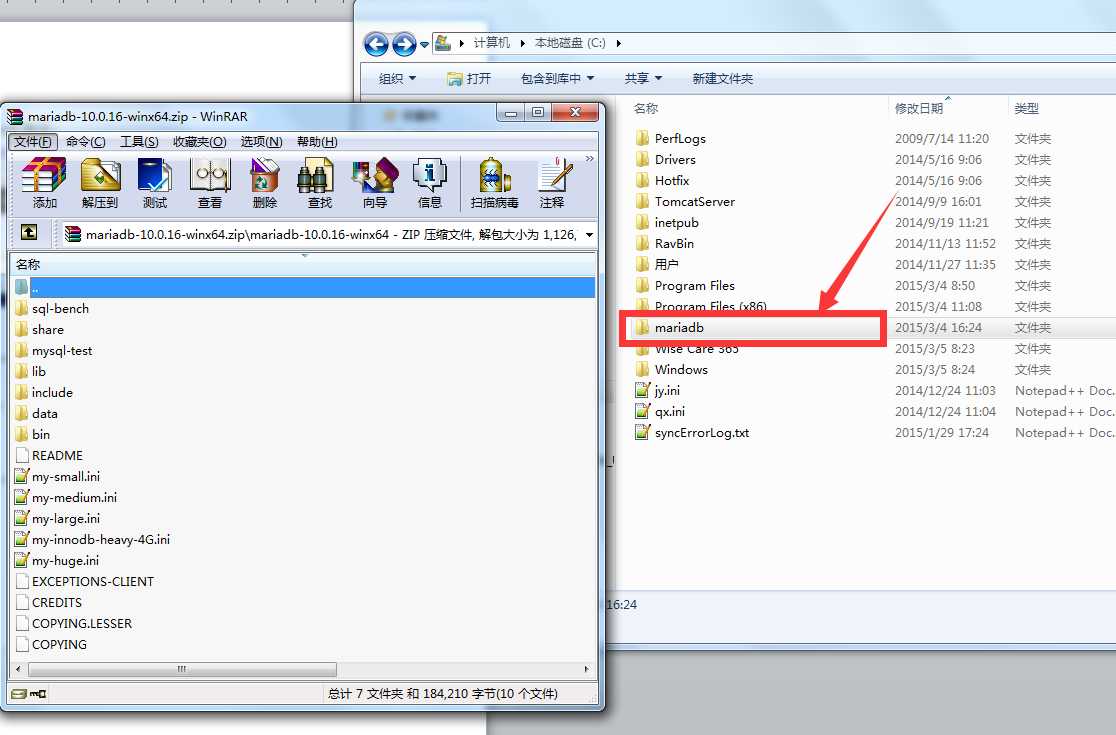Screen dimensions: 1116x735
Task: Click Local Disk (C:) in the breadcrumb
Action: pos(570,43)
